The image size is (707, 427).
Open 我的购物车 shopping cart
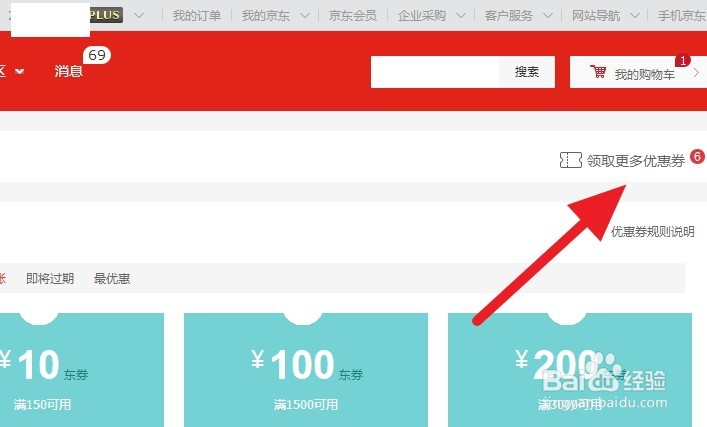coord(638,72)
